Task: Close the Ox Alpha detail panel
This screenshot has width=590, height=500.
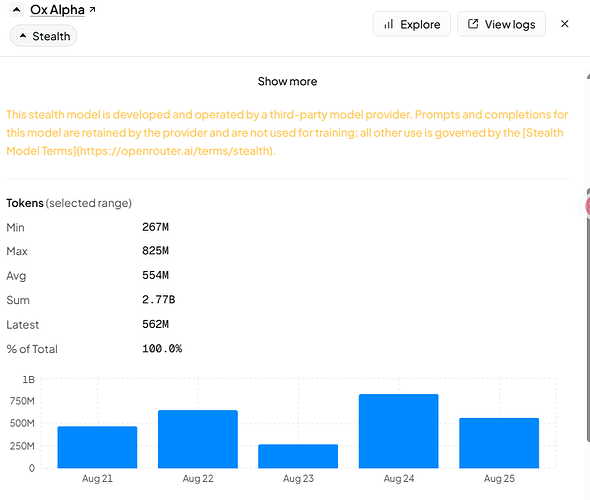Action: click(564, 24)
